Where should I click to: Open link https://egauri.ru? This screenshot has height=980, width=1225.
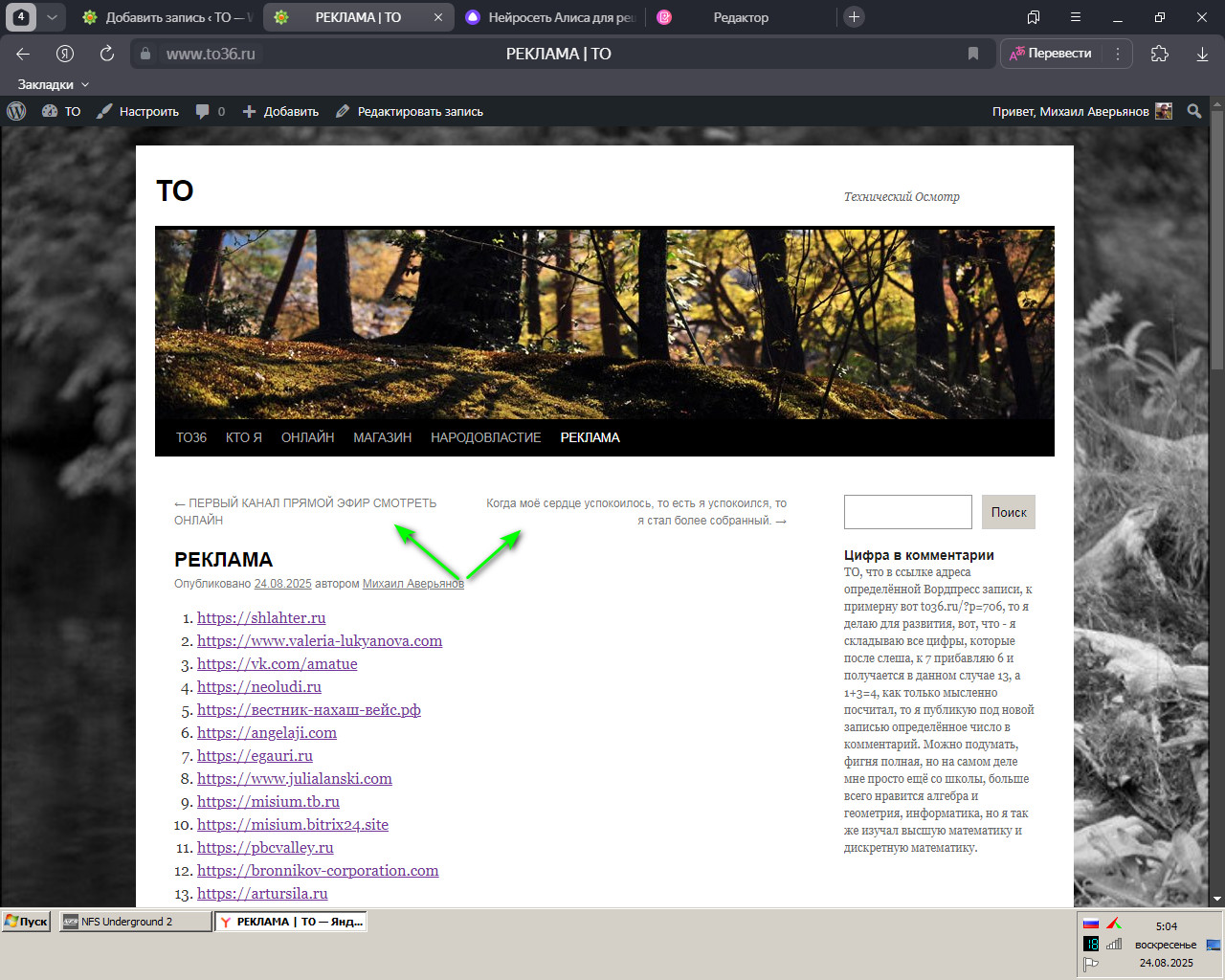point(255,756)
